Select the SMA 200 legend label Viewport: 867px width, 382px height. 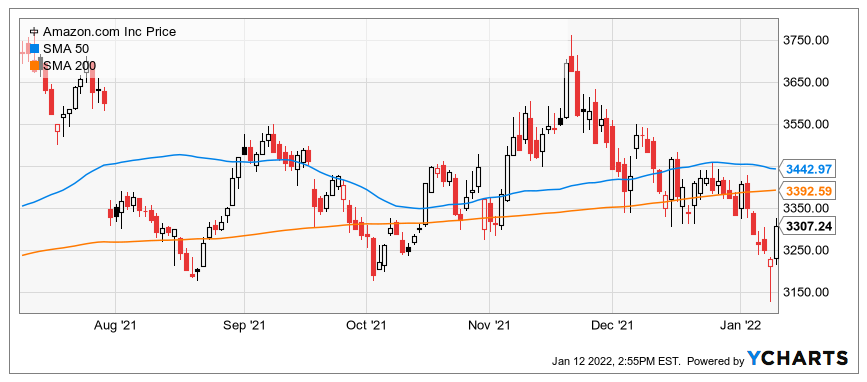click(x=69, y=66)
